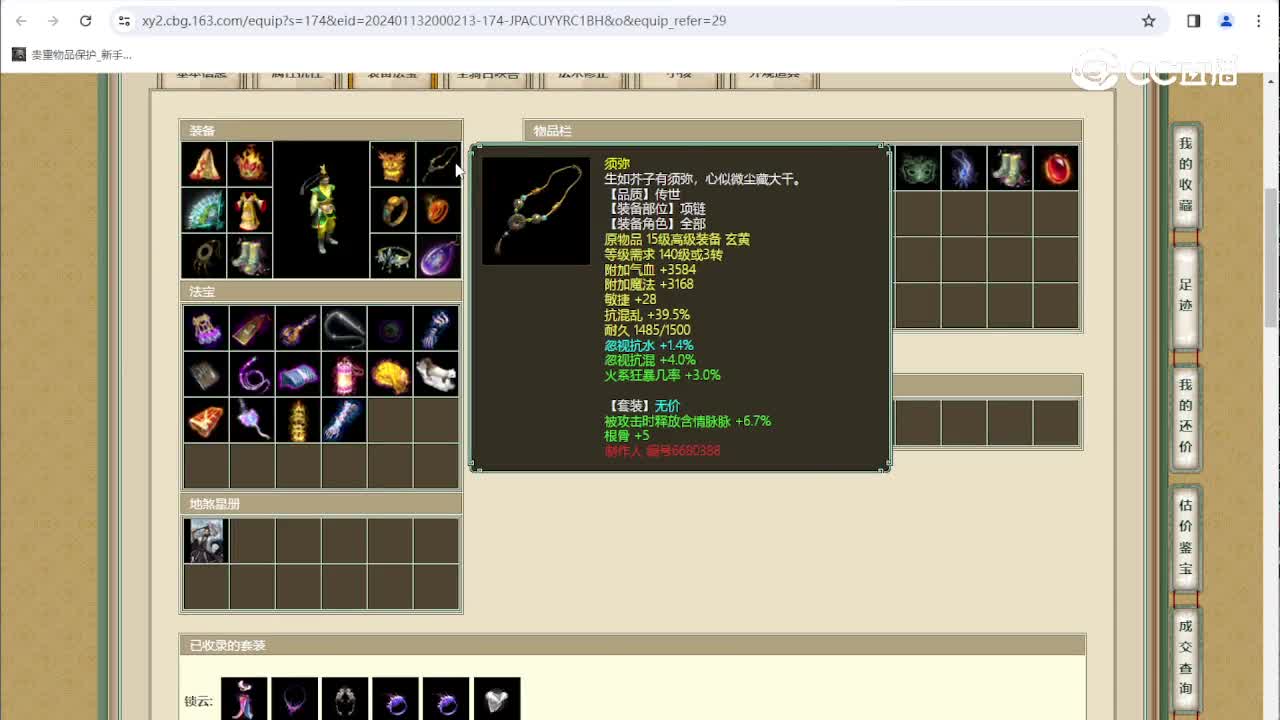This screenshot has height=720, width=1280.
Task: Open the portrait card in 地煞星册
Action: tap(206, 540)
